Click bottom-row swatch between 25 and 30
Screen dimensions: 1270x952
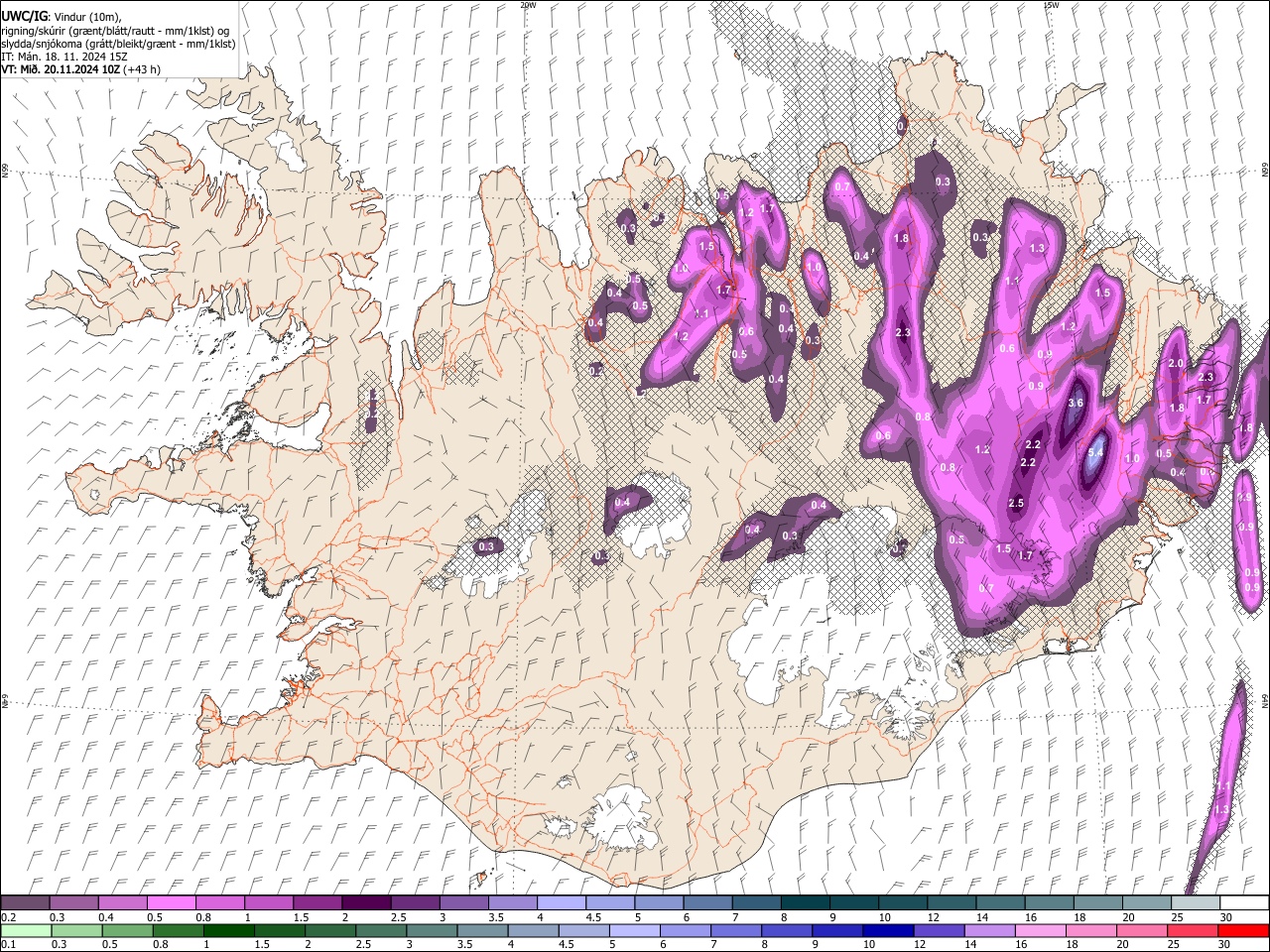[x=1193, y=930]
